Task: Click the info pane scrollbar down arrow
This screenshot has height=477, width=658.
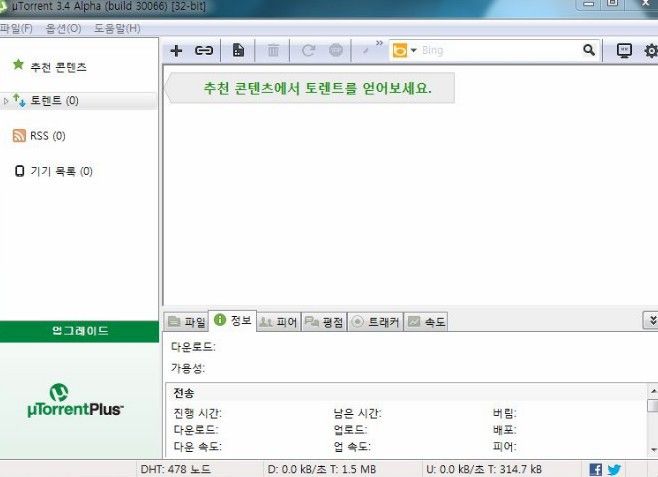Action: (653, 450)
